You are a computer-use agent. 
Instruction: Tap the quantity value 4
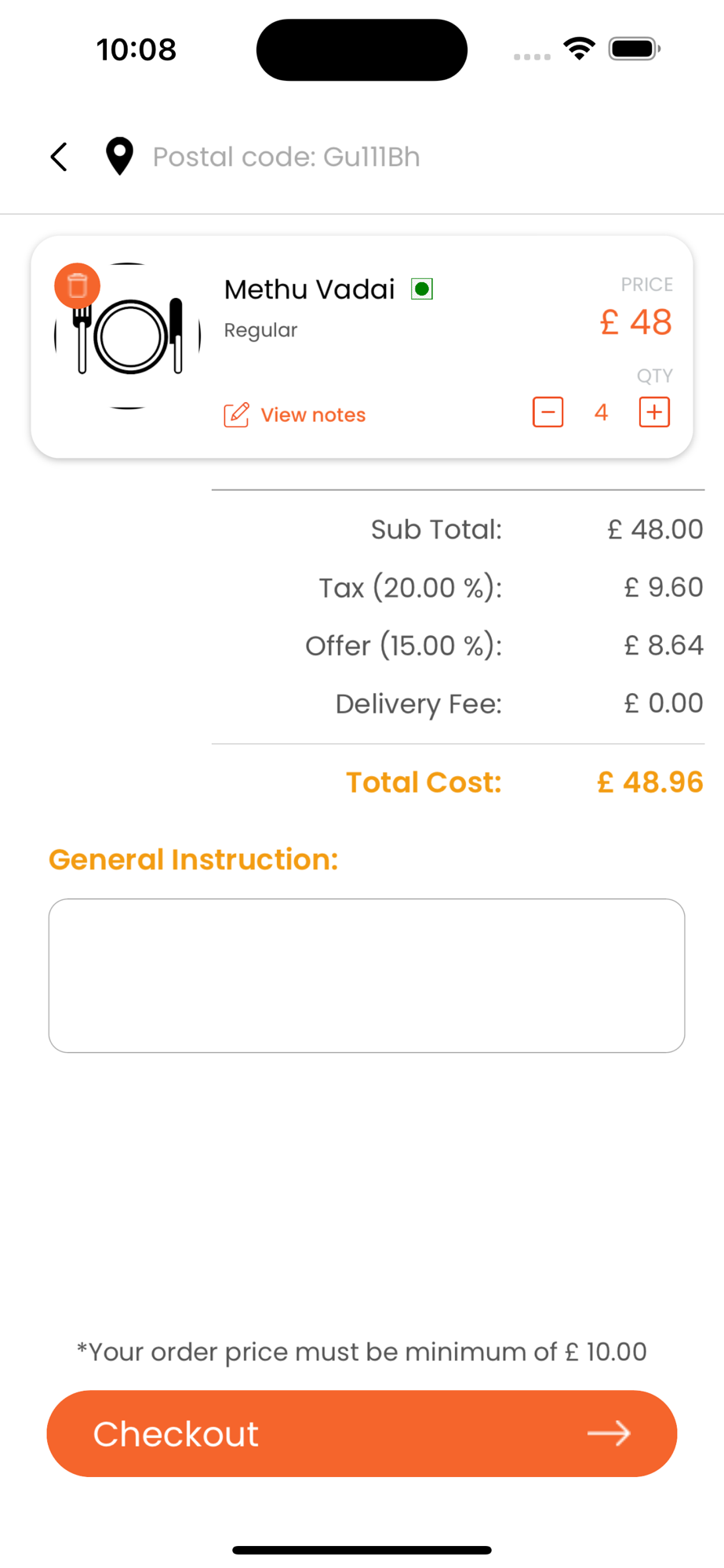point(601,412)
